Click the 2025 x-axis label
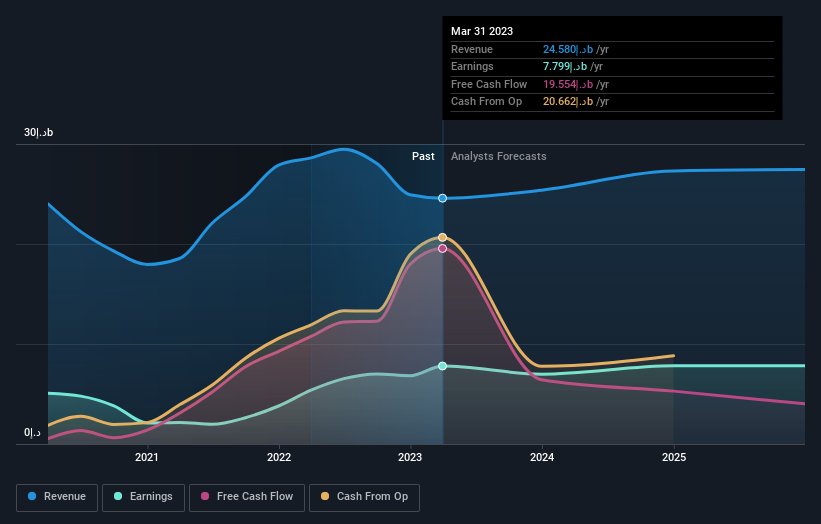The image size is (821, 524). tap(673, 458)
